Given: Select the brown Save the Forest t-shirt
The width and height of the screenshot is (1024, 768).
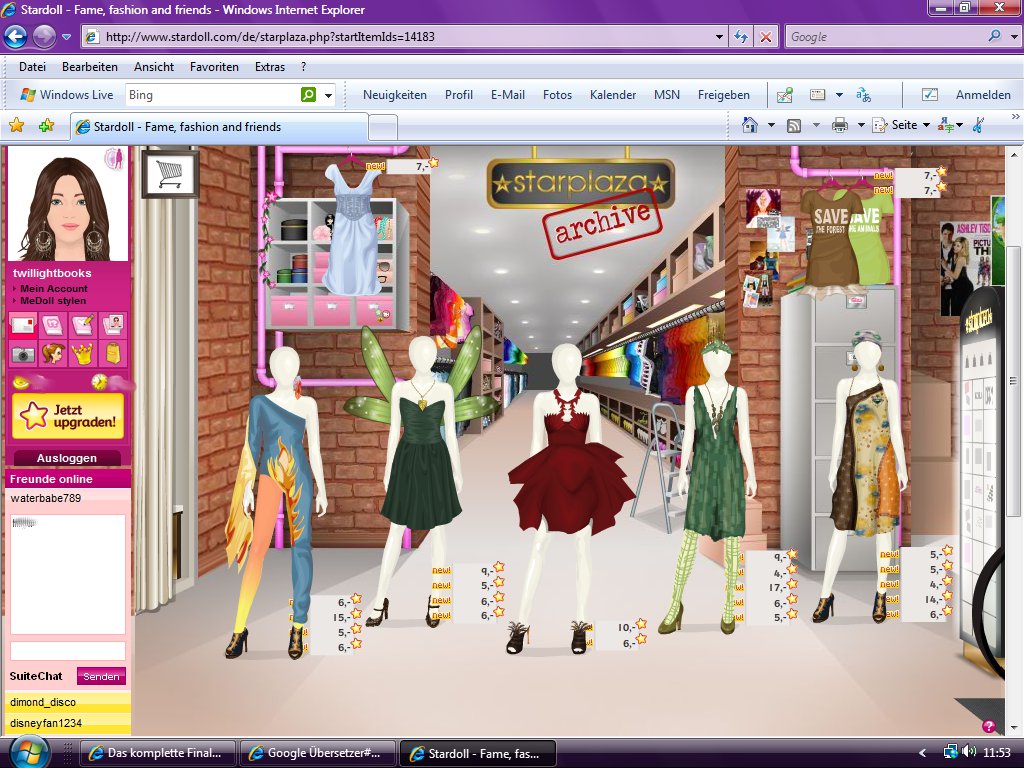Looking at the screenshot, I should pyautogui.click(x=831, y=238).
